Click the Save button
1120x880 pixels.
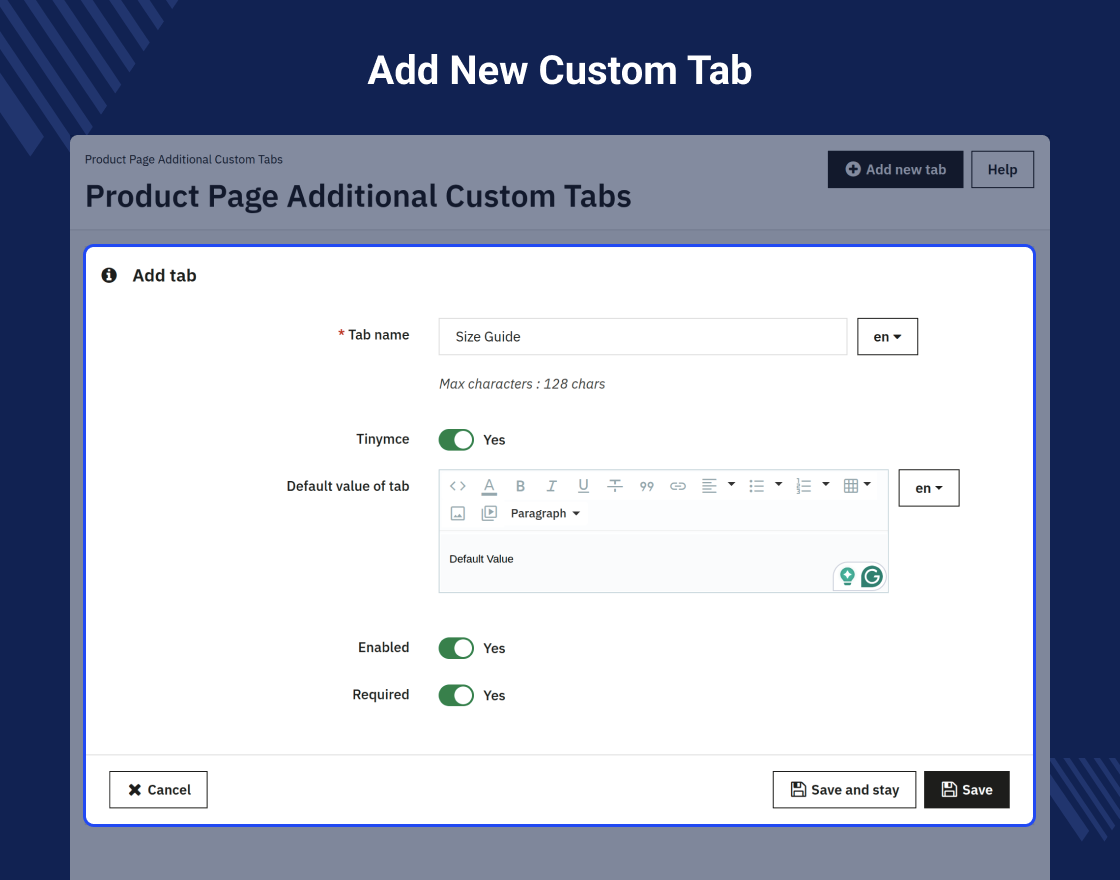(x=966, y=789)
